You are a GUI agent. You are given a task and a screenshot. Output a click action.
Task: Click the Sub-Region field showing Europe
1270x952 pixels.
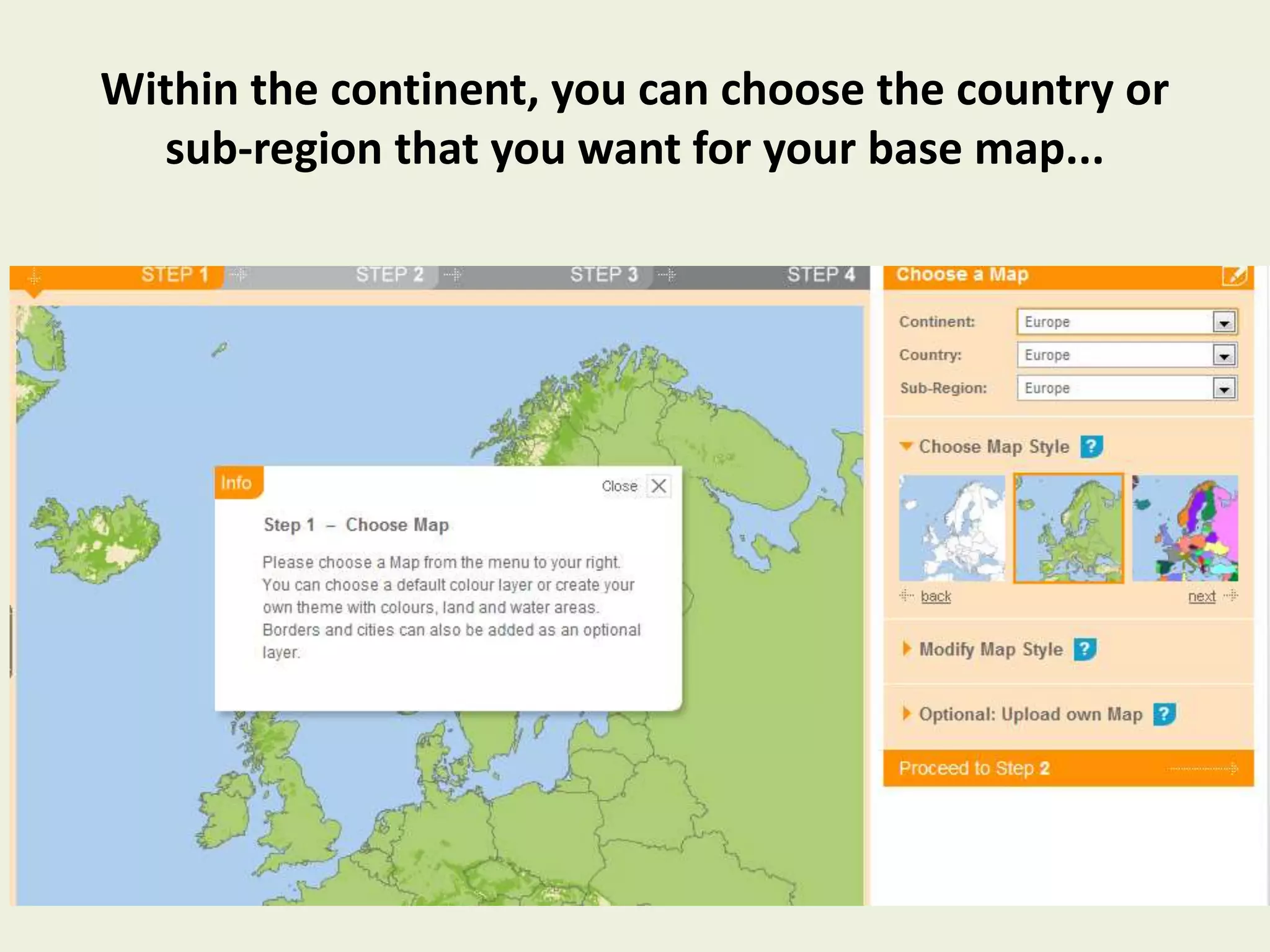tap(1127, 389)
